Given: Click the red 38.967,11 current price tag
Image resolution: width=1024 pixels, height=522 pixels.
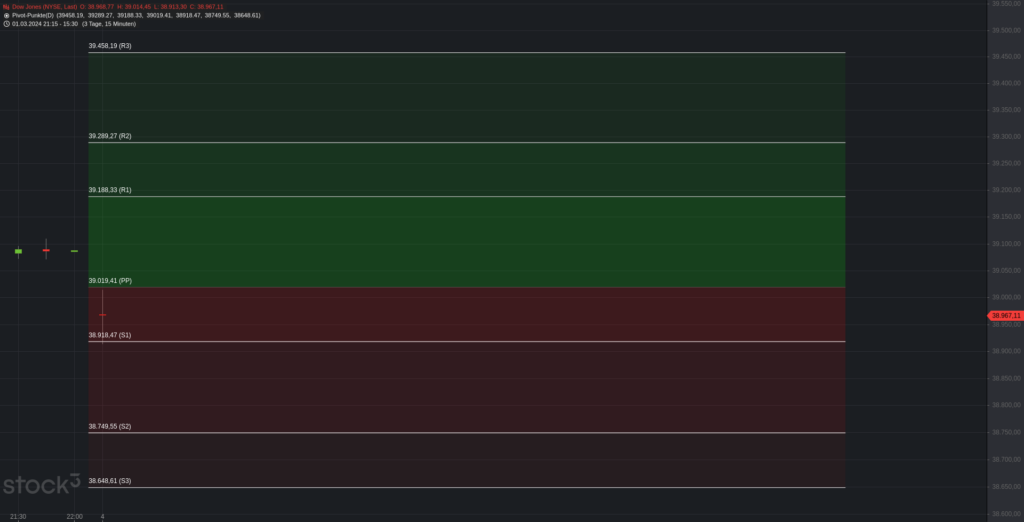Looking at the screenshot, I should pos(1006,316).
